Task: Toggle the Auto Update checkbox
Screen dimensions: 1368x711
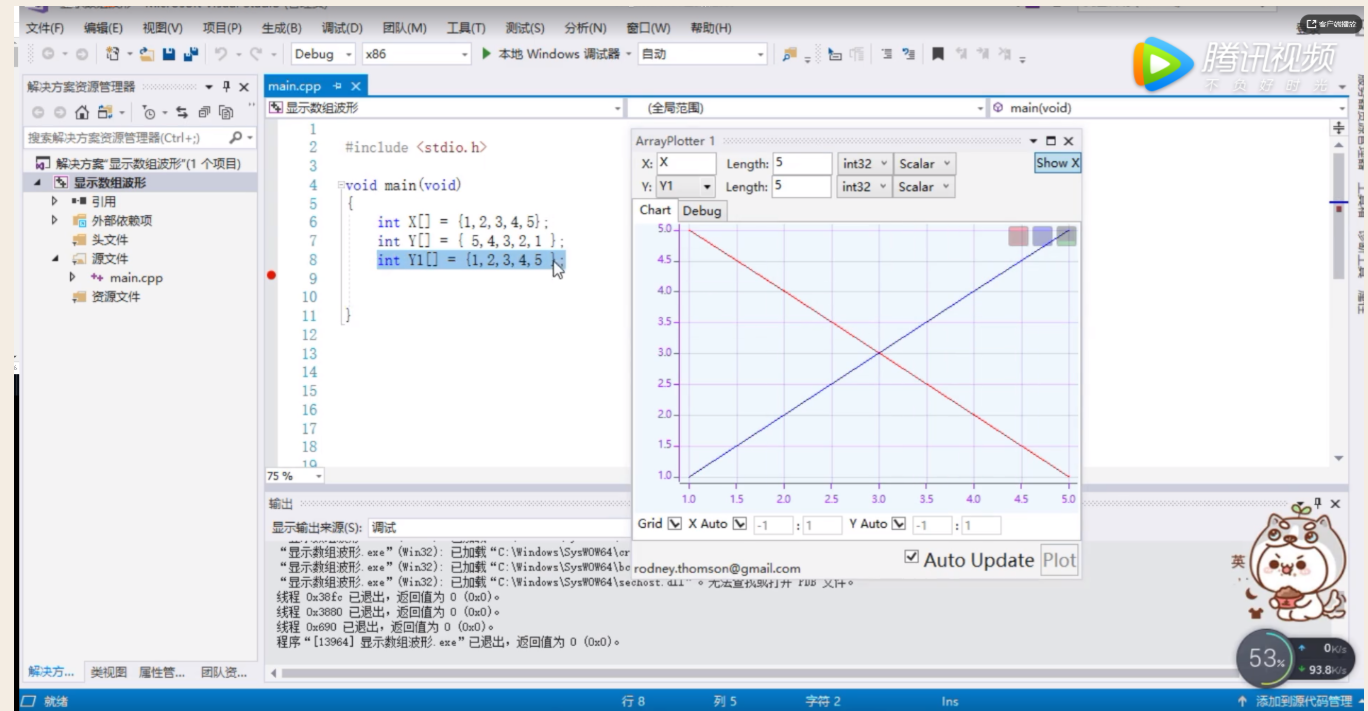Action: pyautogui.click(x=911, y=557)
